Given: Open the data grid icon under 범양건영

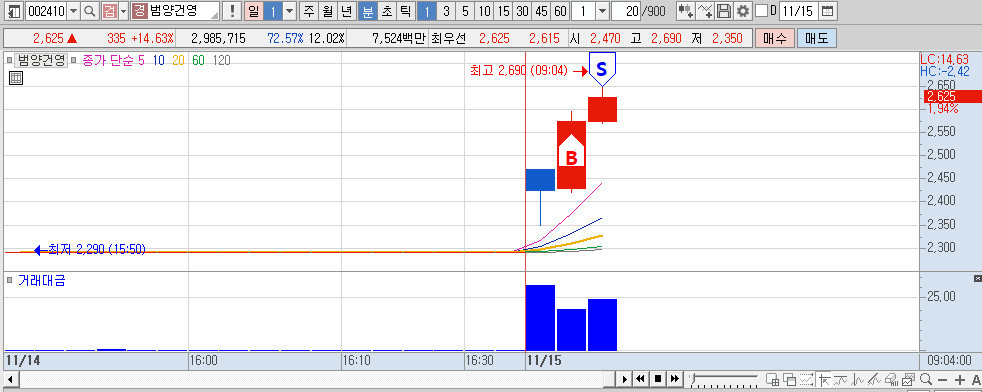Looking at the screenshot, I should pos(16,78).
